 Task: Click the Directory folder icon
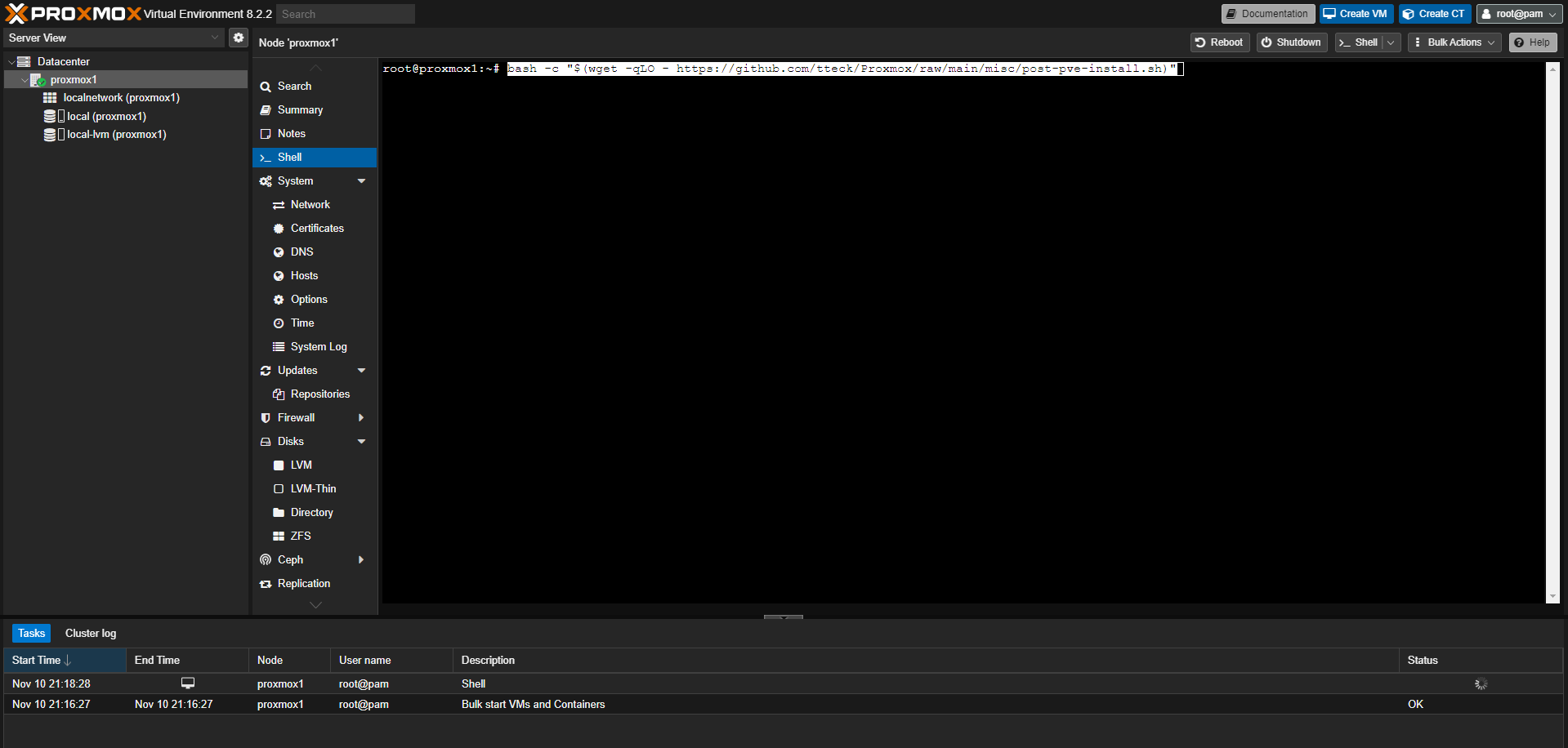(279, 513)
